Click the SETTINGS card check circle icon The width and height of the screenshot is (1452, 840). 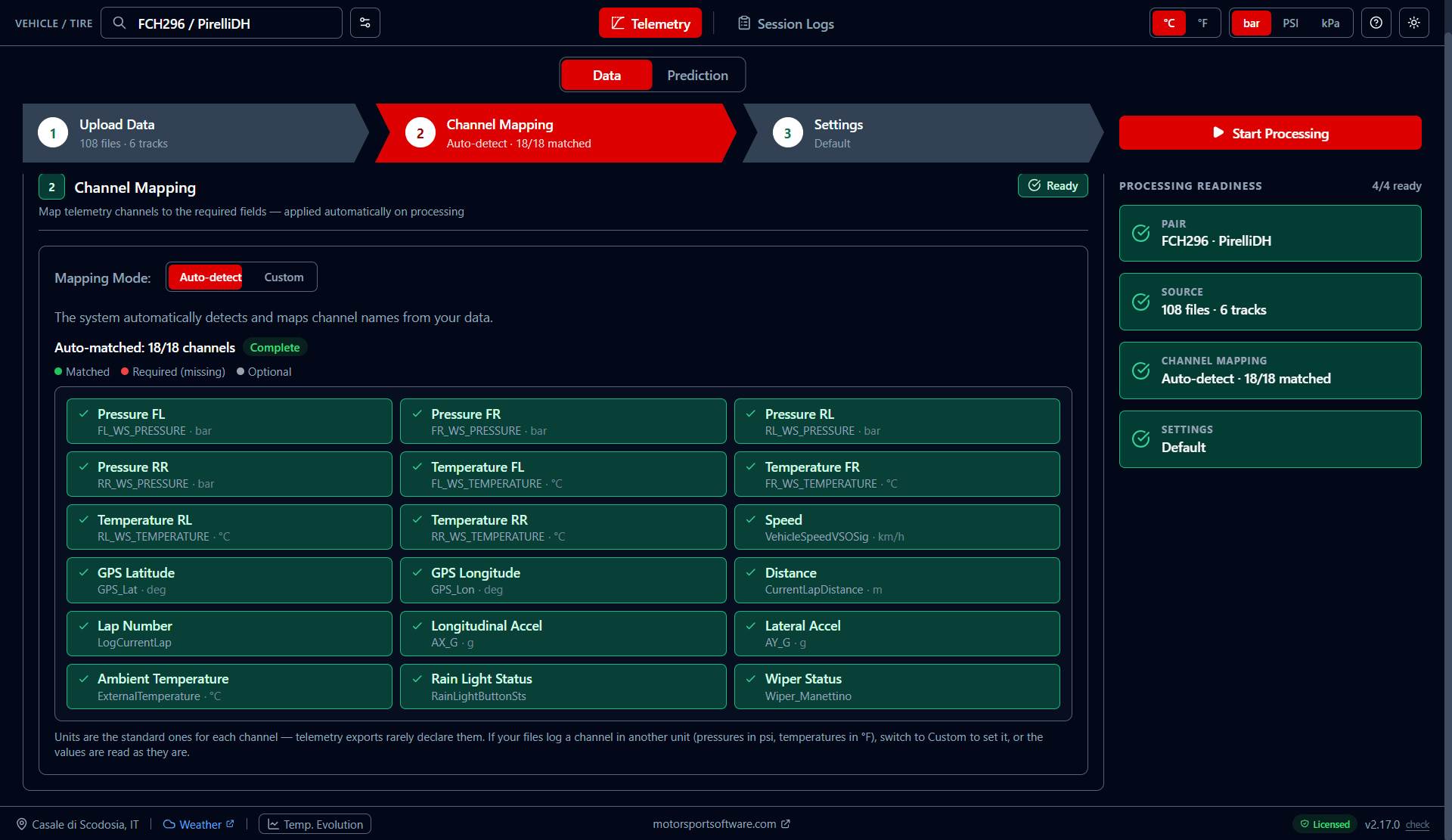(x=1141, y=439)
